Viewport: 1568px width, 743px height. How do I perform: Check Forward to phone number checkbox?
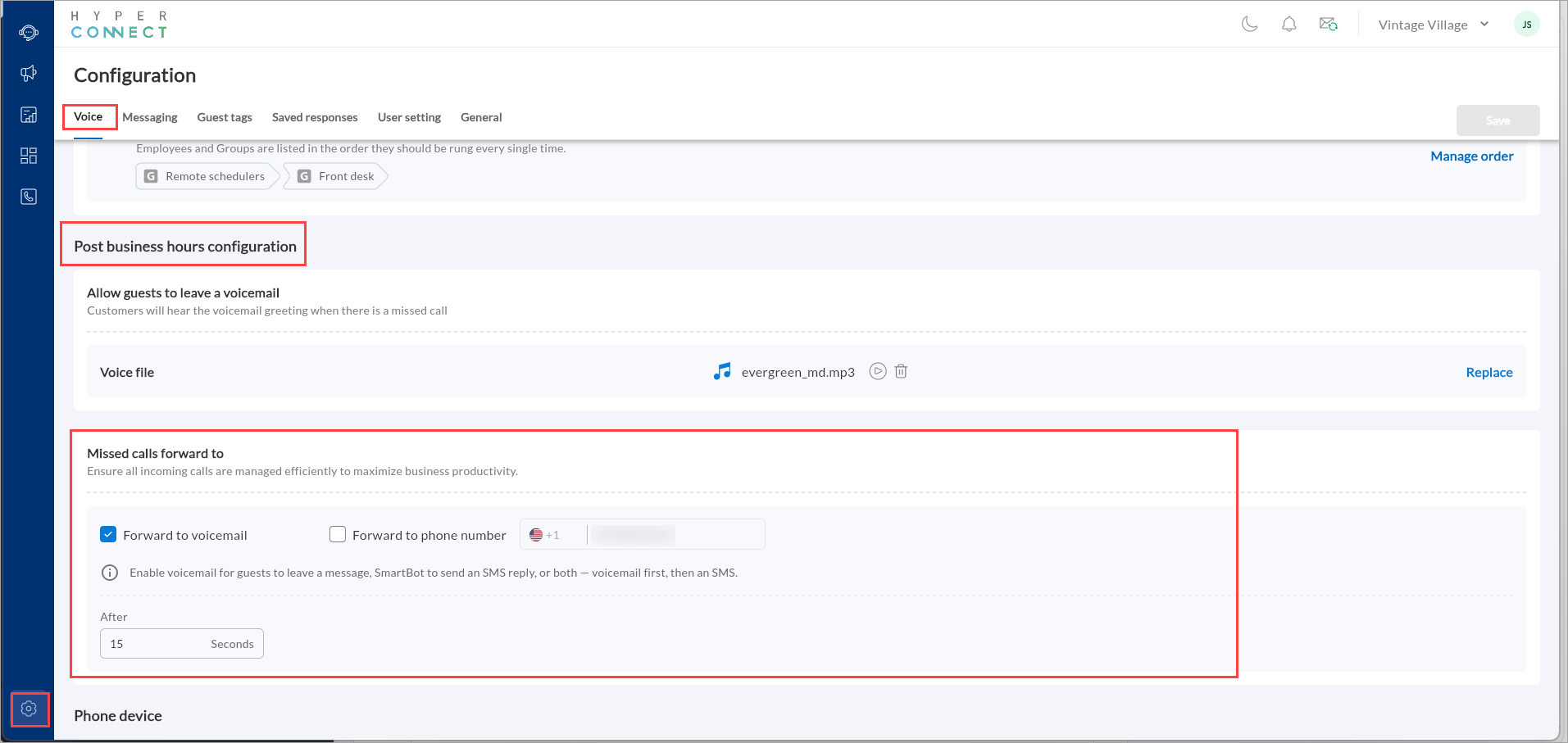338,534
